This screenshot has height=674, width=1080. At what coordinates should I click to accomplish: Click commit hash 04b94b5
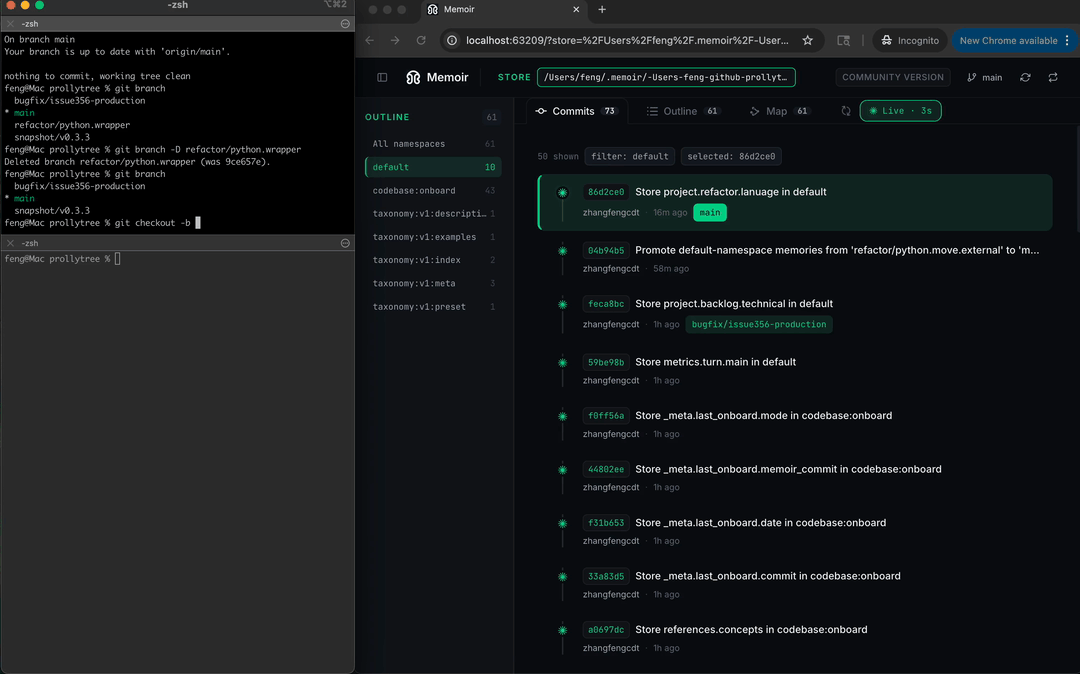click(x=606, y=251)
